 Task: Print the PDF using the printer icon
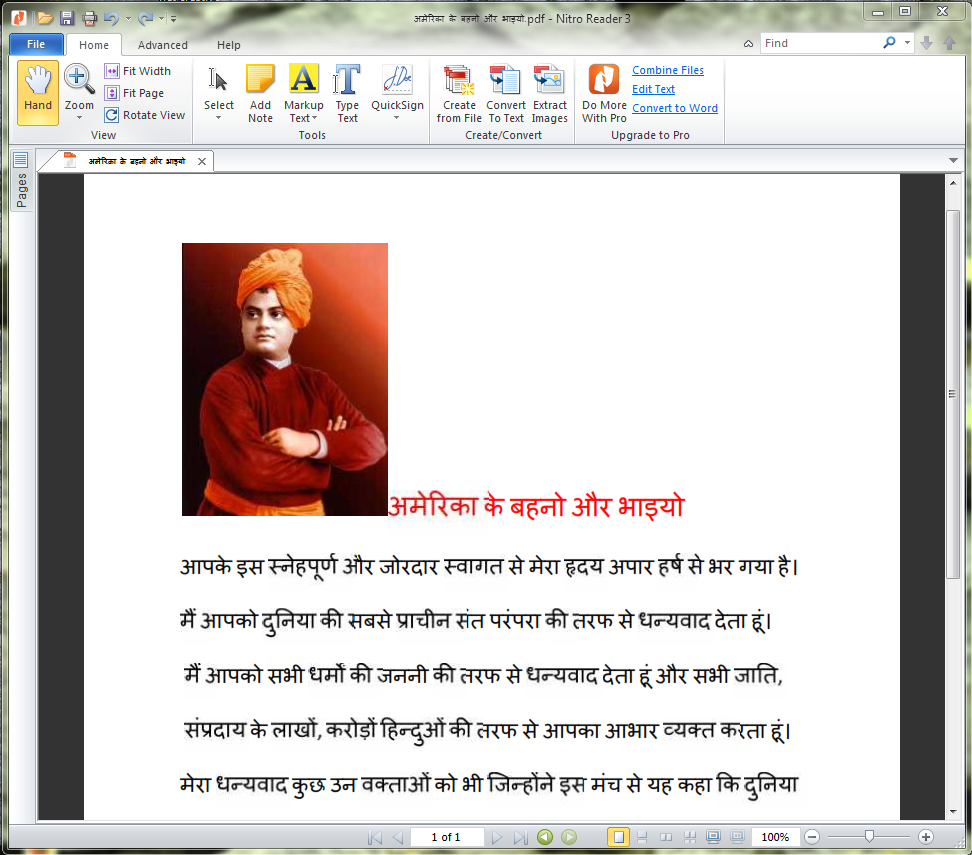[89, 19]
